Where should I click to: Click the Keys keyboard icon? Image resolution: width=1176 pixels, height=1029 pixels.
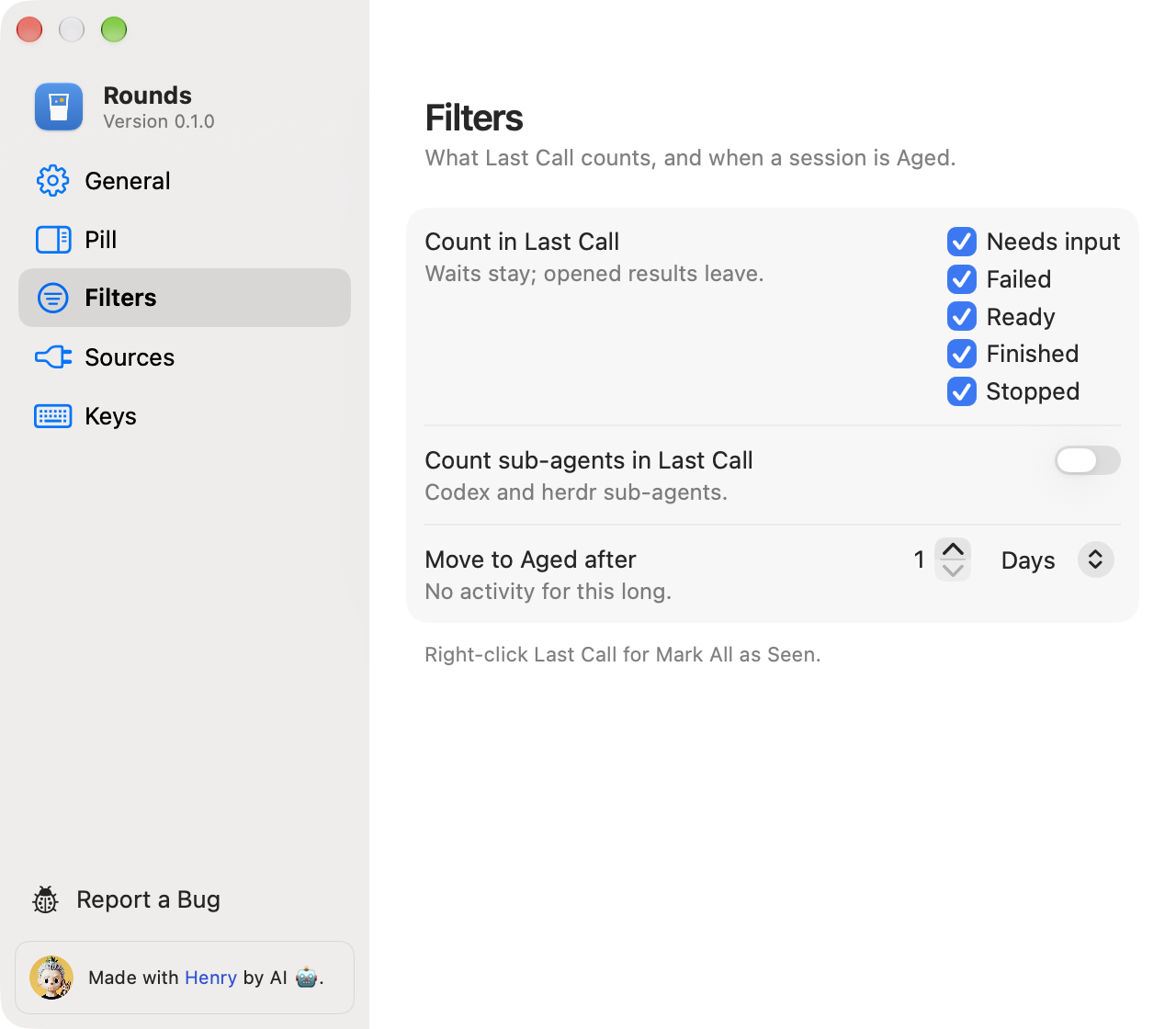53,416
